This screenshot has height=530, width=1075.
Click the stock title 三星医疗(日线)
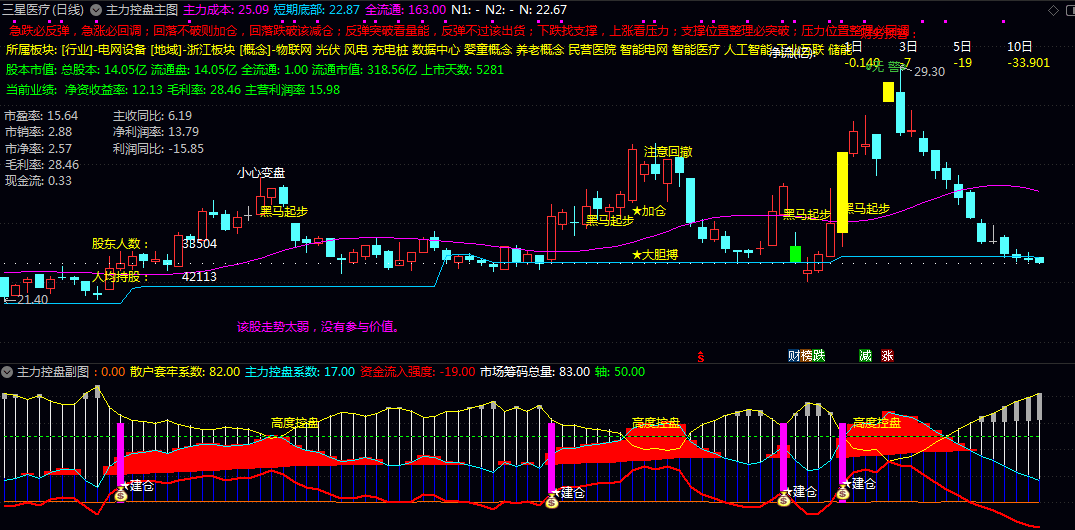click(45, 10)
